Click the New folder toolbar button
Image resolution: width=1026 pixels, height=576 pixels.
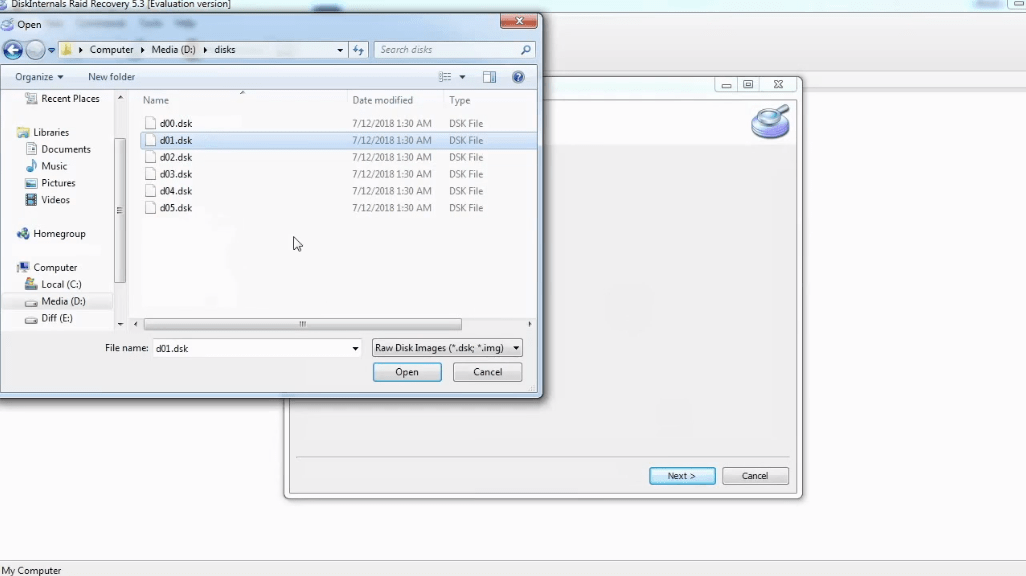click(111, 77)
